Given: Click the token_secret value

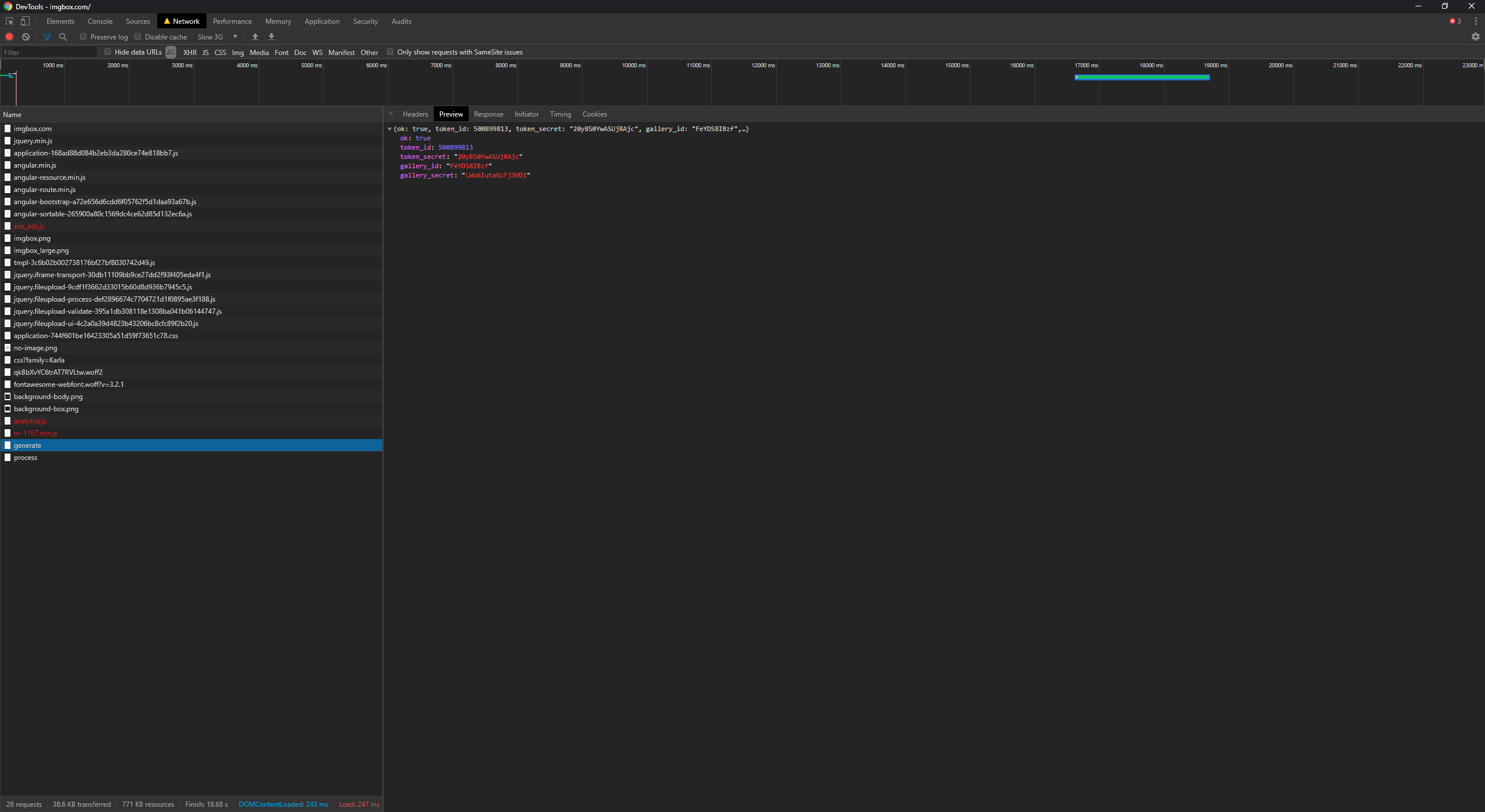Looking at the screenshot, I should coord(488,157).
